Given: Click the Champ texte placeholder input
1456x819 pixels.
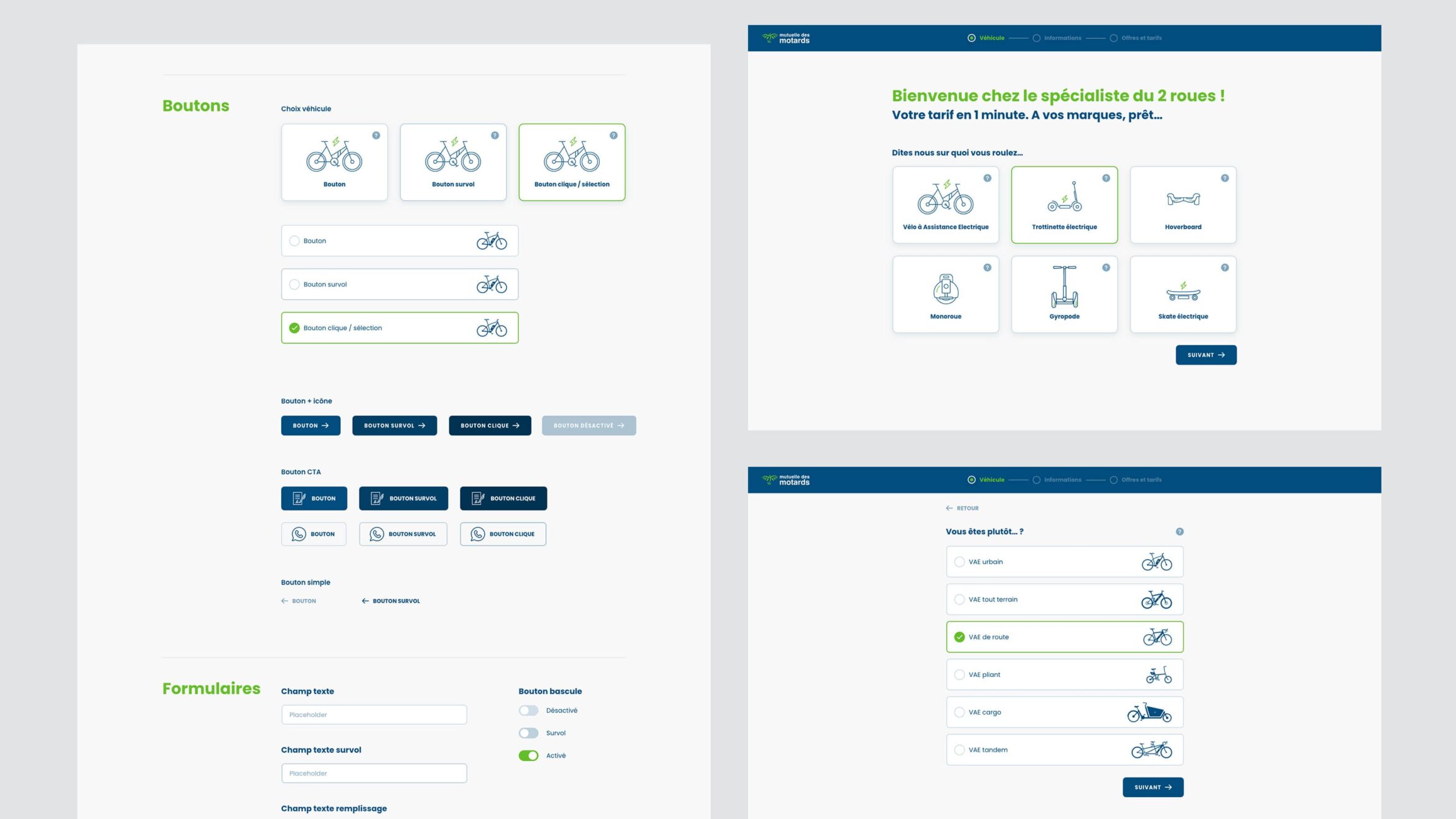Looking at the screenshot, I should 373,714.
